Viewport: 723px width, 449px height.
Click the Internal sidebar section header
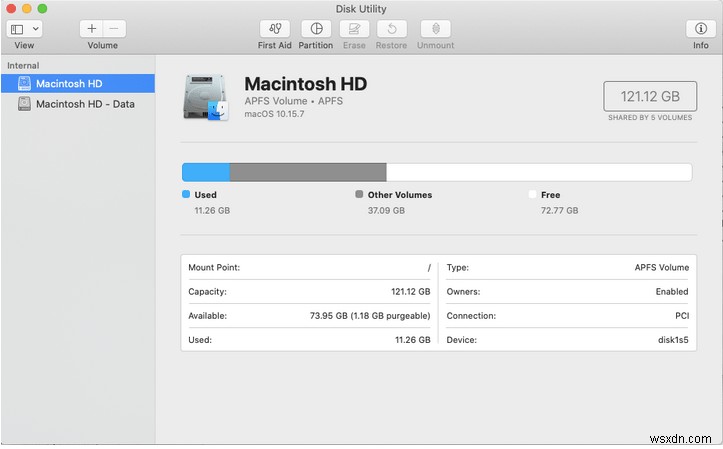[23, 65]
